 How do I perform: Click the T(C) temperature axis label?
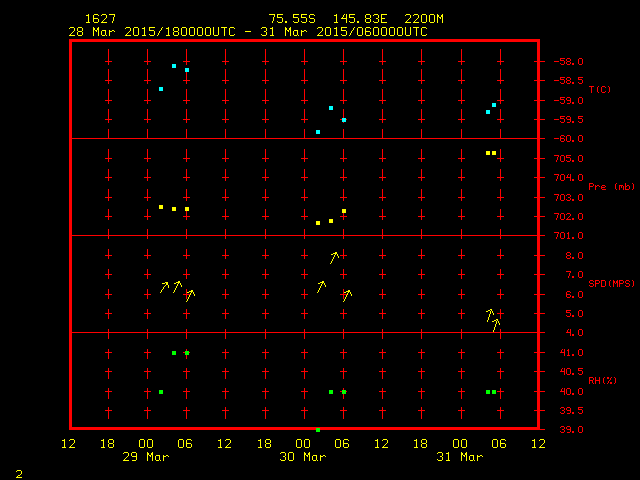coord(599,90)
